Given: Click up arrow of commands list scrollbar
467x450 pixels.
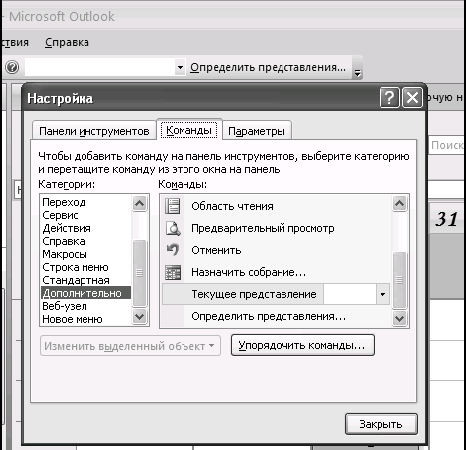Looking at the screenshot, I should pyautogui.click(x=399, y=203).
